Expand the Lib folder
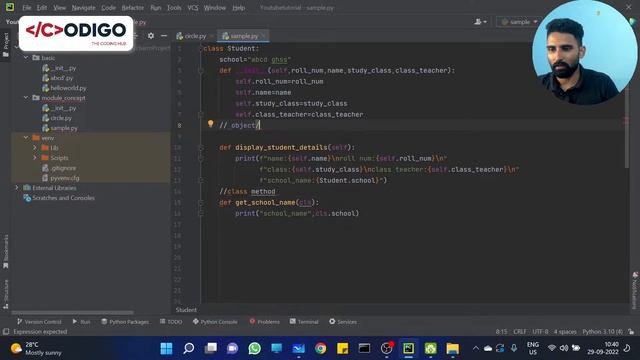640x360 pixels. point(35,148)
